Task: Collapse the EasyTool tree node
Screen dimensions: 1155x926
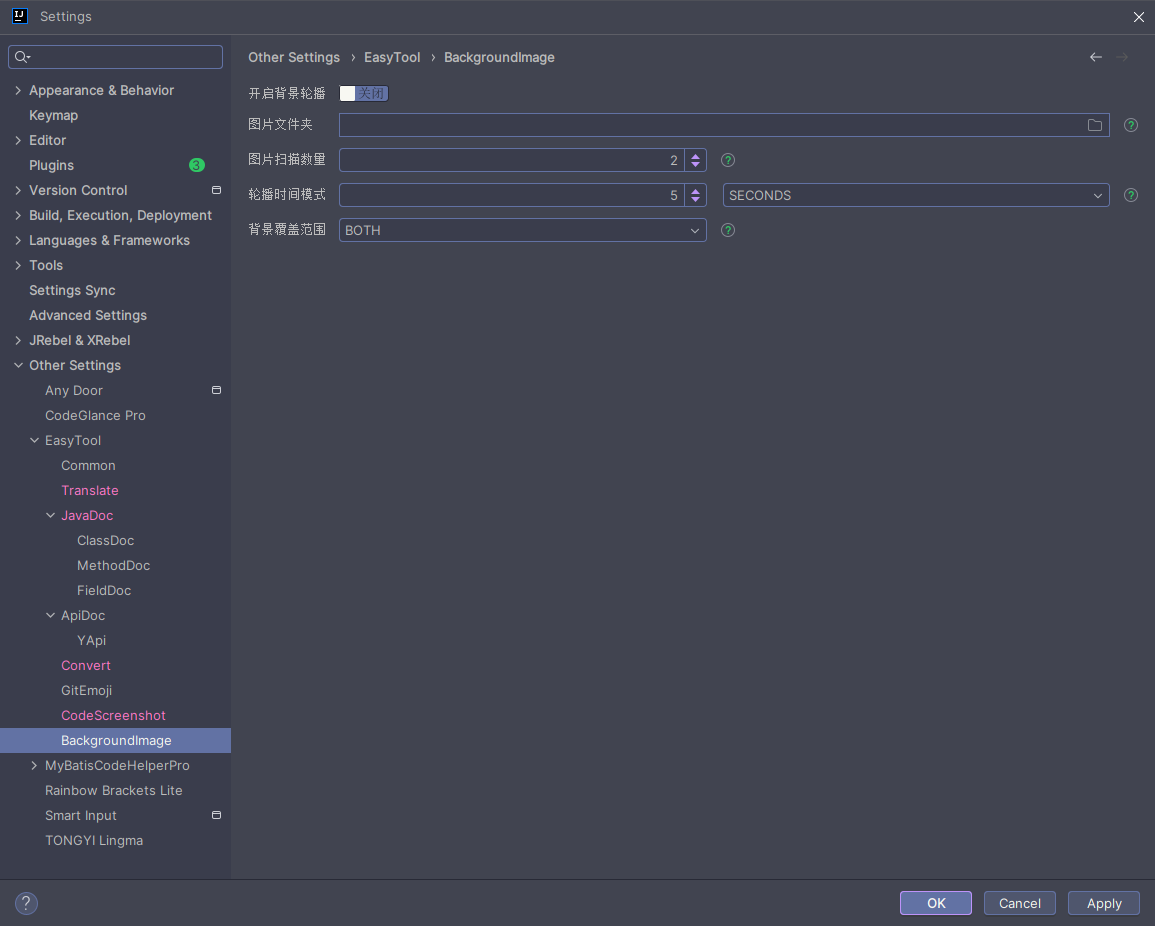Action: coord(35,441)
